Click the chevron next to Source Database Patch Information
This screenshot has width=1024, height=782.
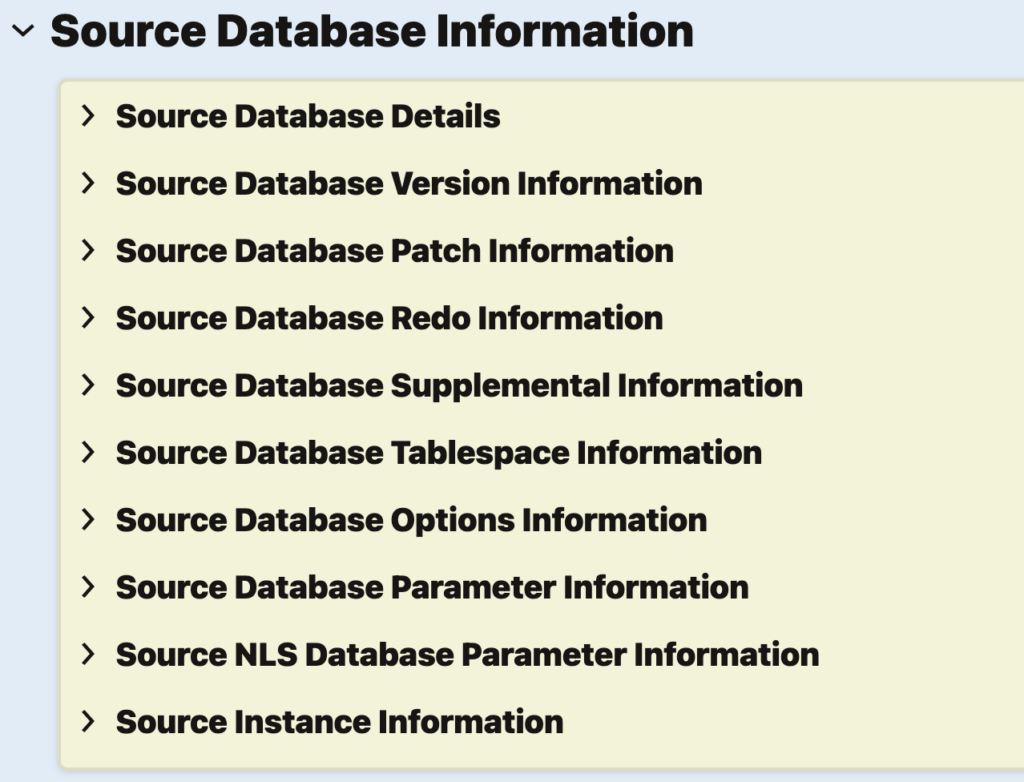click(88, 250)
